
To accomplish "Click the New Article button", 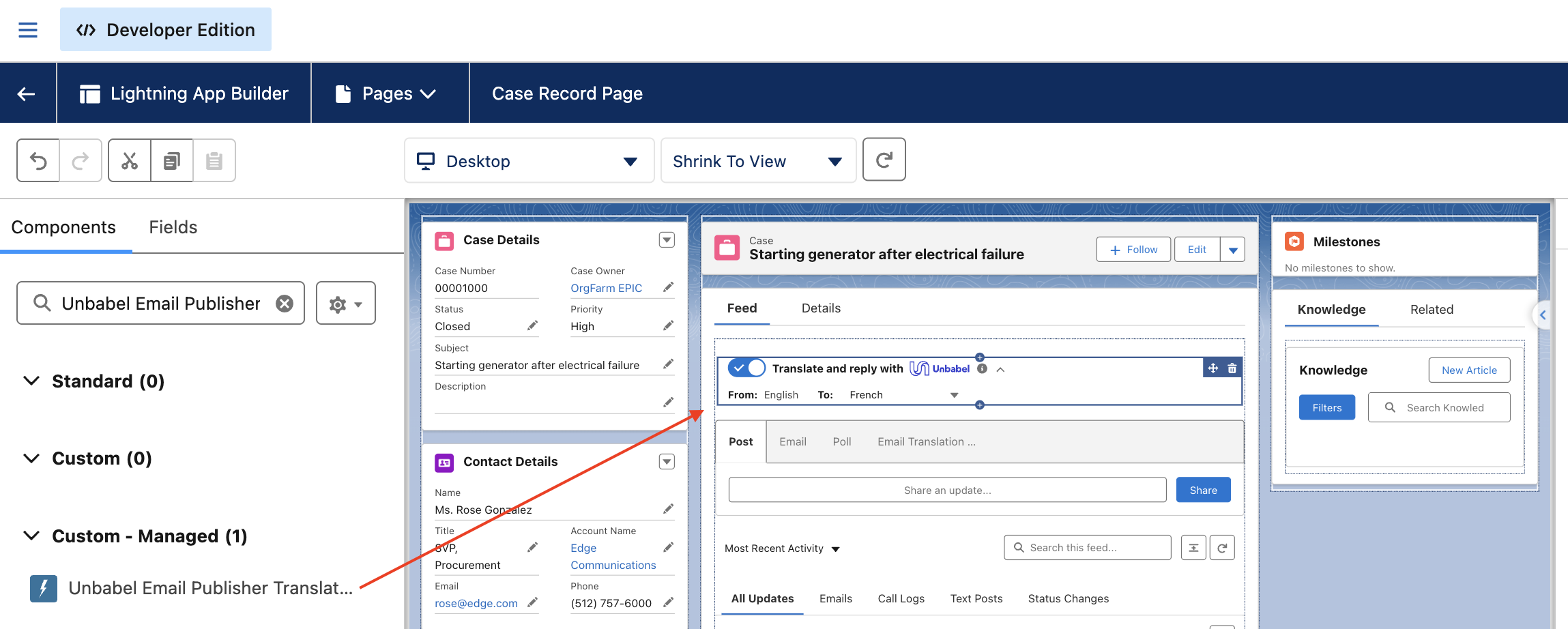I will click(x=1469, y=370).
